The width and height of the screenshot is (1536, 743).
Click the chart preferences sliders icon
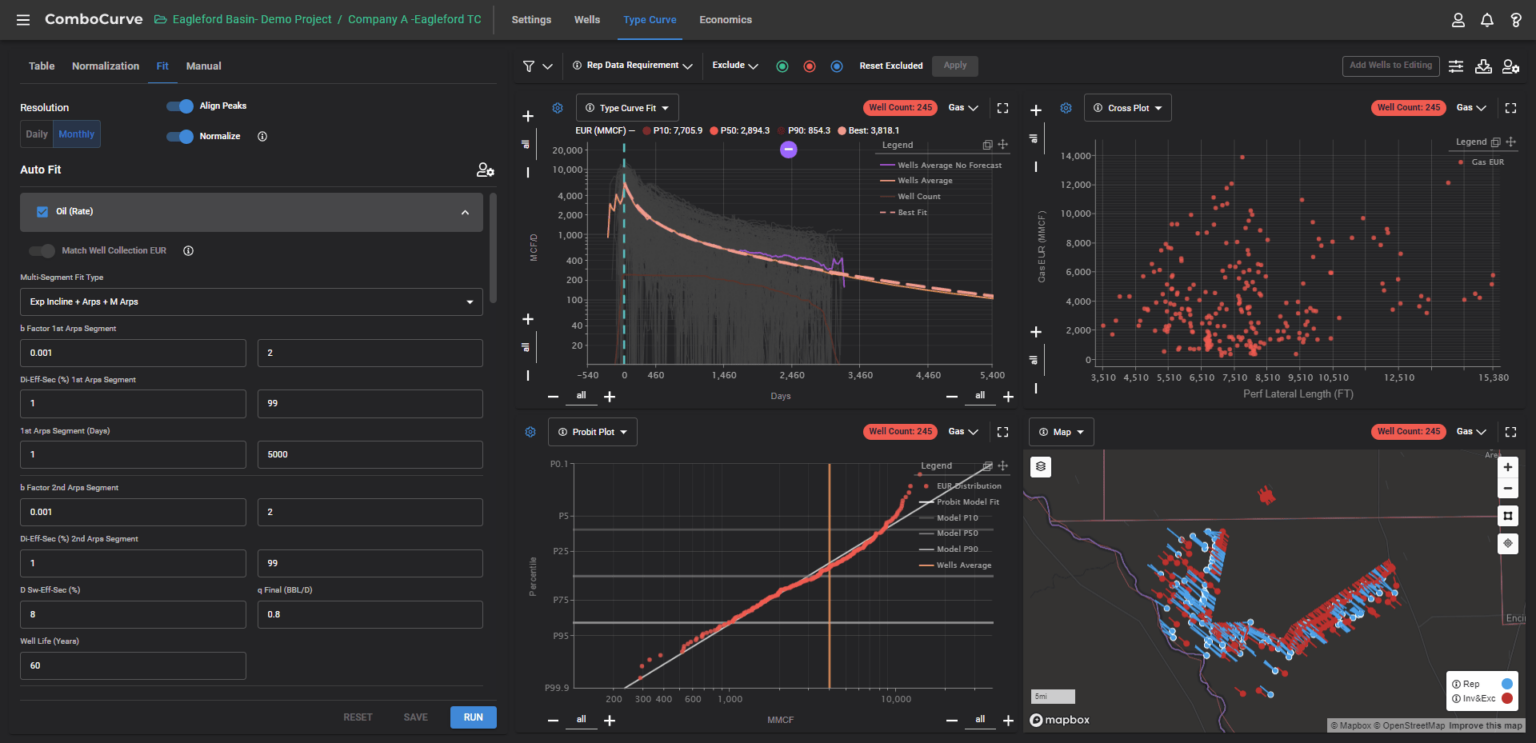(1456, 65)
